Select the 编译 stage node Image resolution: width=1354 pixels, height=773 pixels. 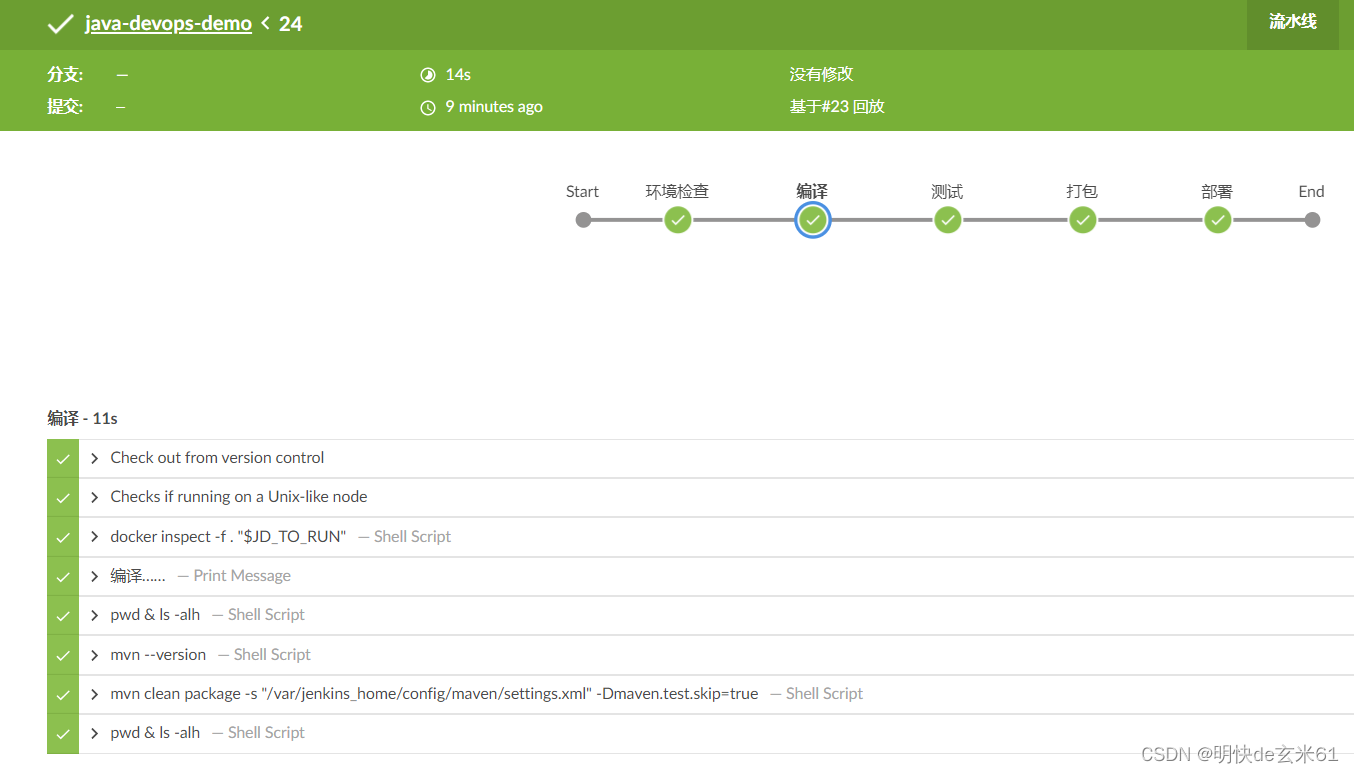click(813, 220)
